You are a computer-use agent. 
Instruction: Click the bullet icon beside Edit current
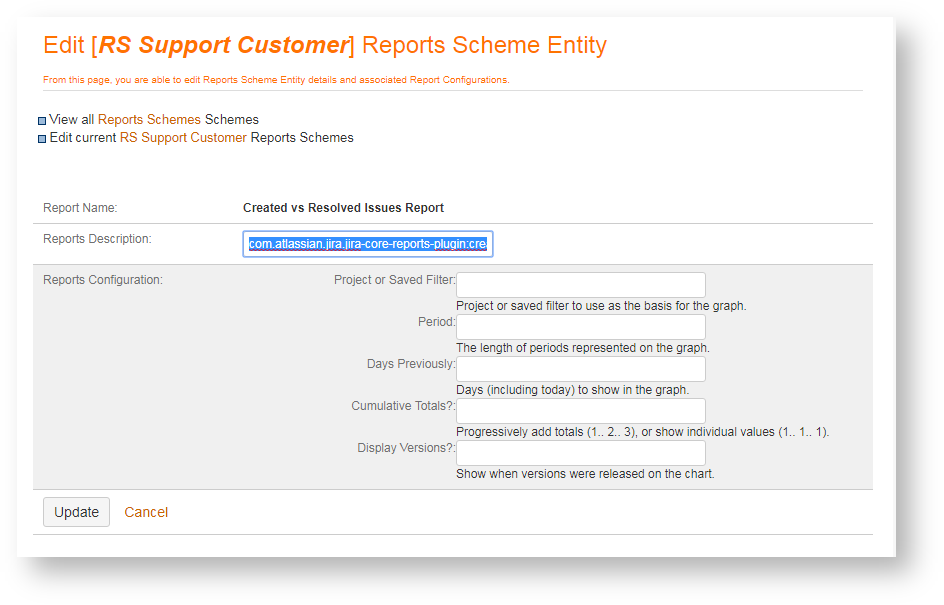pyautogui.click(x=42, y=139)
